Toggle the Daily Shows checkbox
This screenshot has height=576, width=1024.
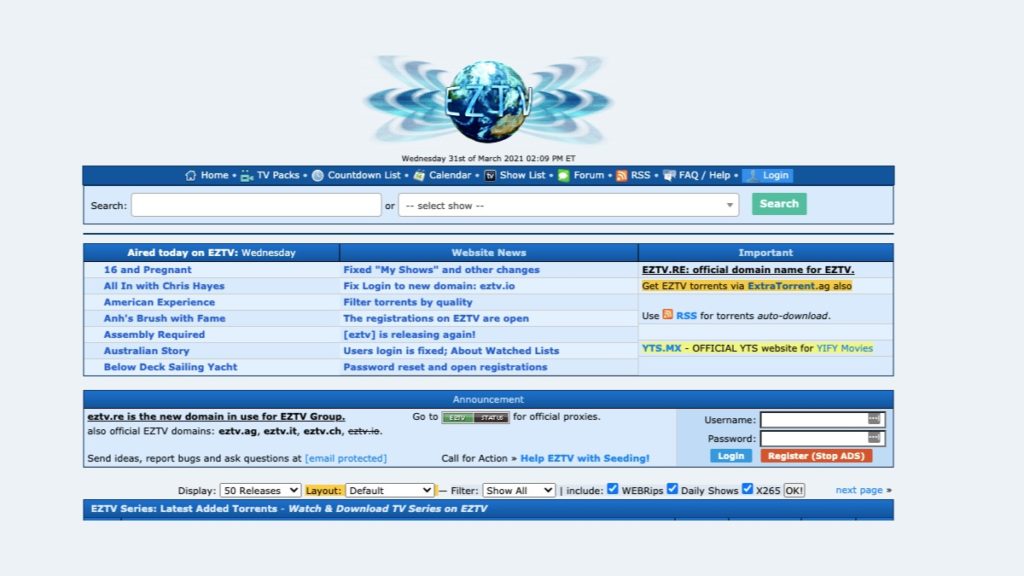tap(672, 489)
